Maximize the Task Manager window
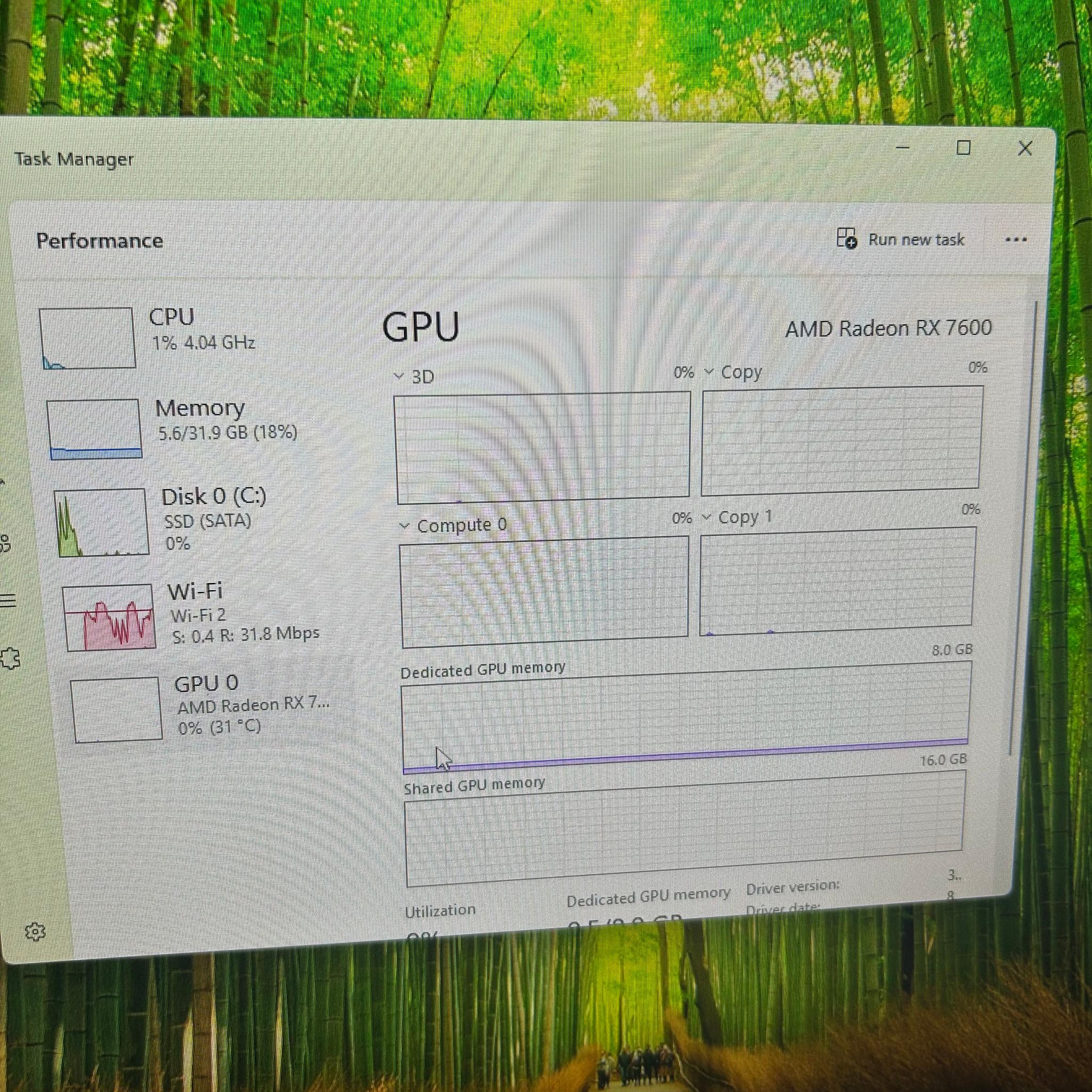Viewport: 1092px width, 1092px height. point(963,148)
